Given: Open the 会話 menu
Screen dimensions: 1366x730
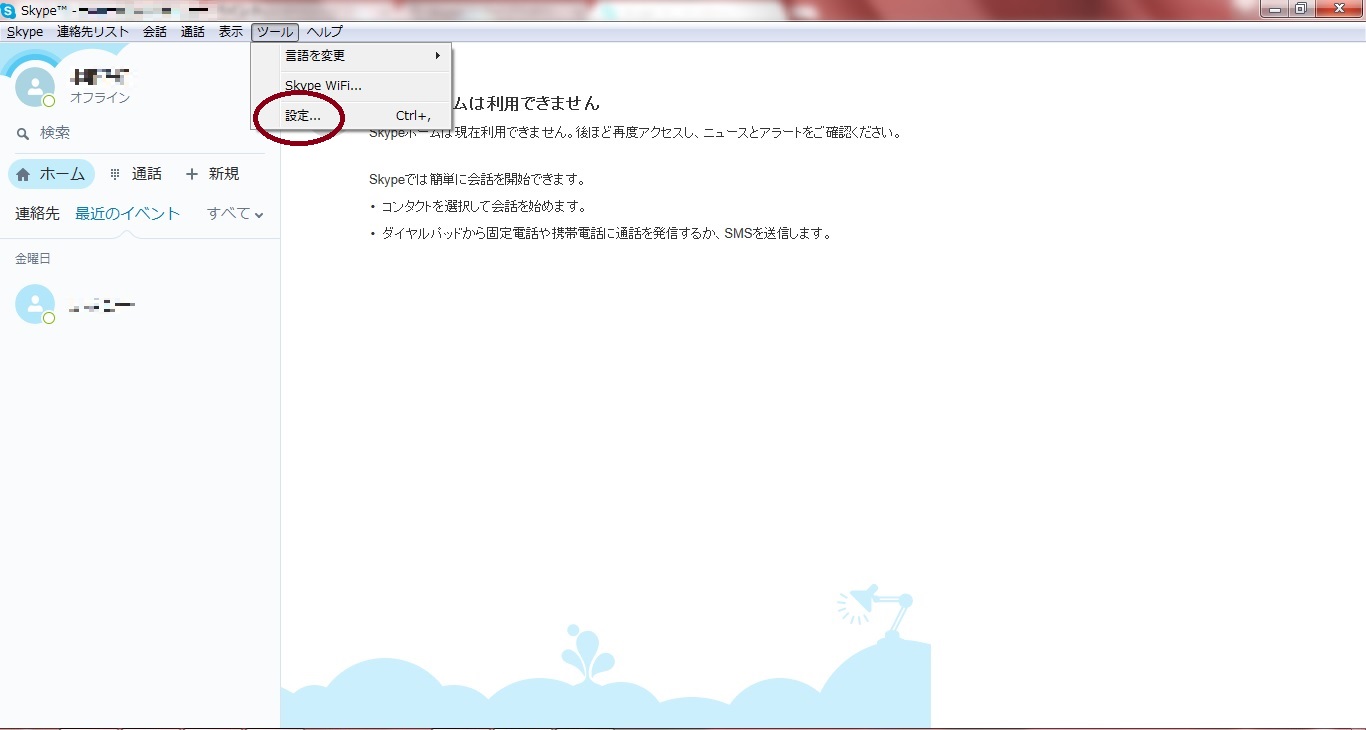Looking at the screenshot, I should pos(155,32).
